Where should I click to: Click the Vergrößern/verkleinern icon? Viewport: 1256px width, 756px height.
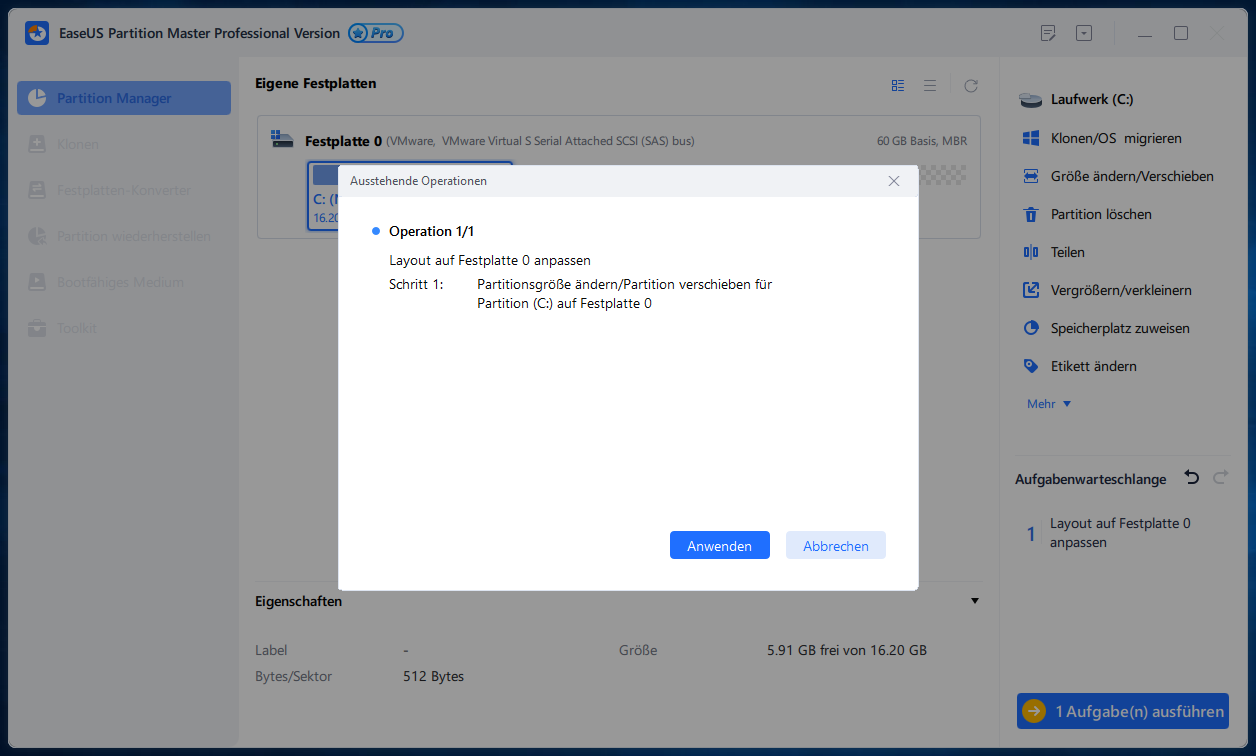click(x=1031, y=290)
